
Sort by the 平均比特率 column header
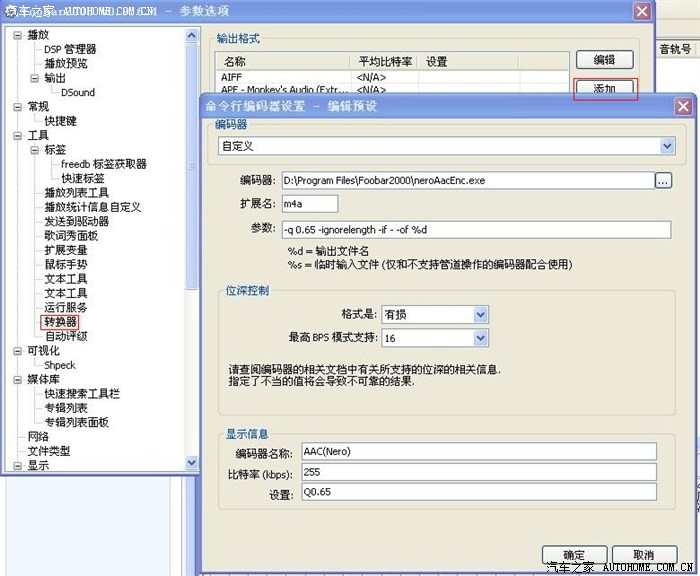[x=384, y=62]
